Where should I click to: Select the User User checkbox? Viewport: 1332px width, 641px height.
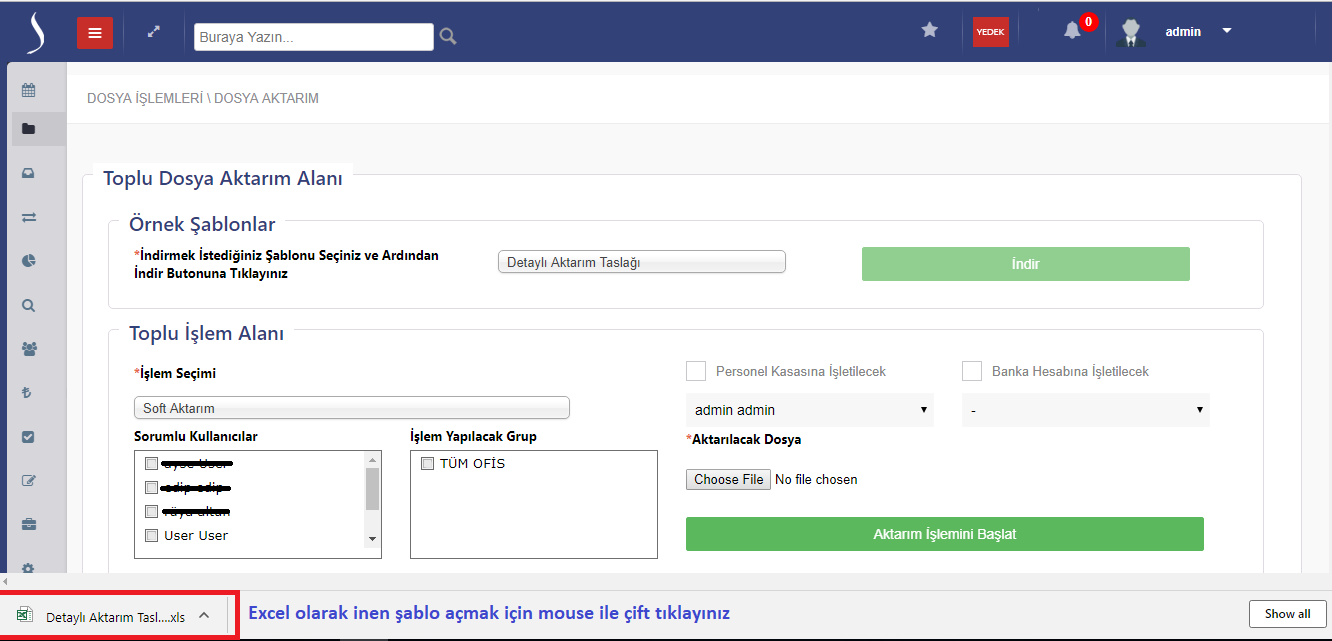(x=151, y=536)
